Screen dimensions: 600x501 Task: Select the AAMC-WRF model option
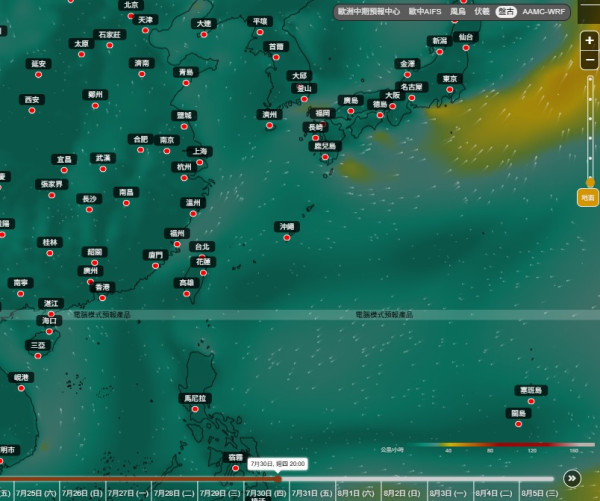[543, 11]
